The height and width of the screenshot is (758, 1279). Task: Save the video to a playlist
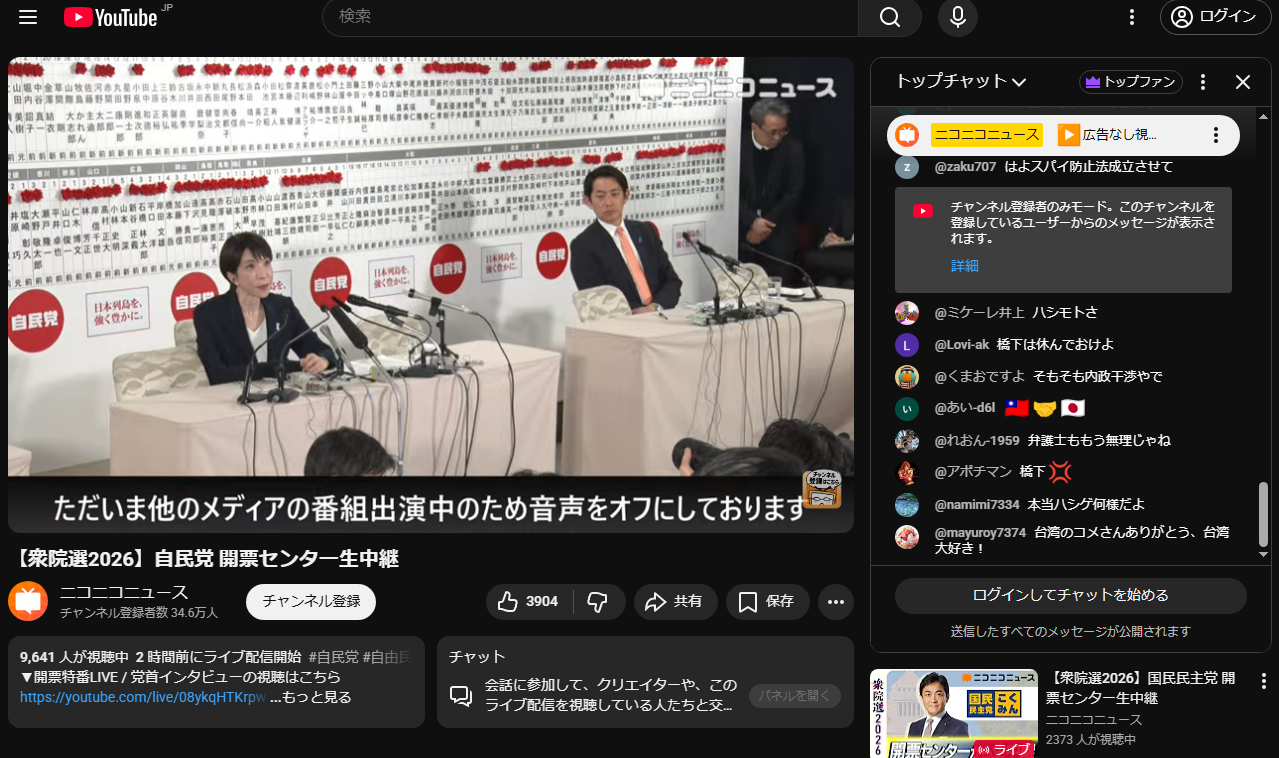[x=767, y=602]
